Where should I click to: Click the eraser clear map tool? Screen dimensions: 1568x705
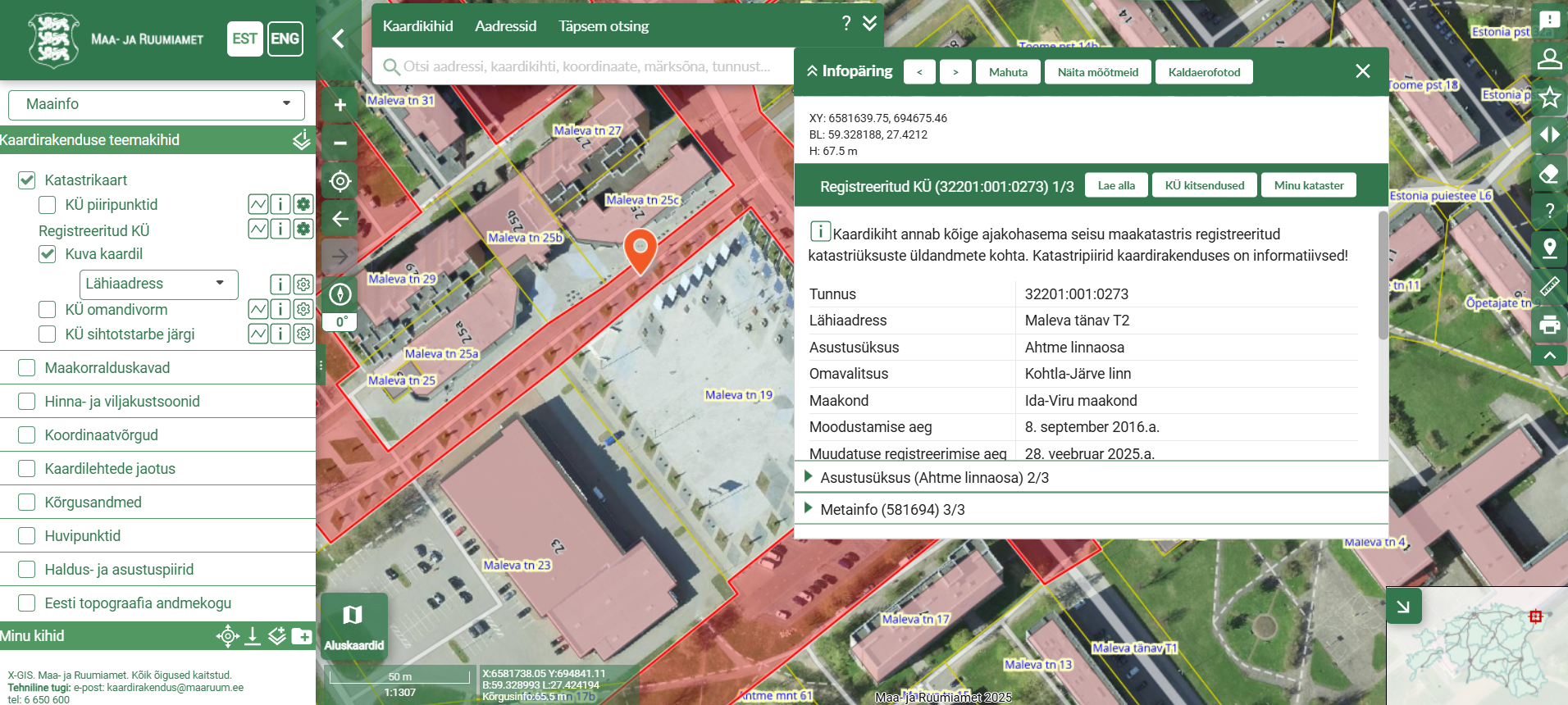pos(1549,173)
